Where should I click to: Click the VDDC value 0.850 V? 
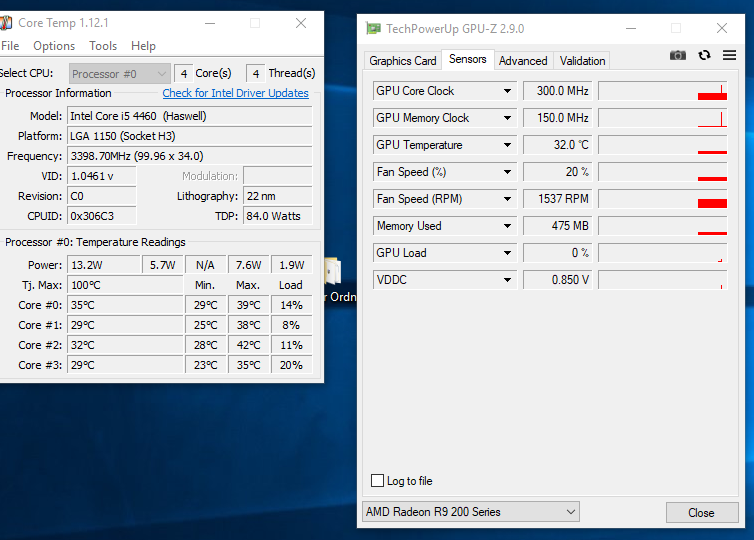point(558,279)
